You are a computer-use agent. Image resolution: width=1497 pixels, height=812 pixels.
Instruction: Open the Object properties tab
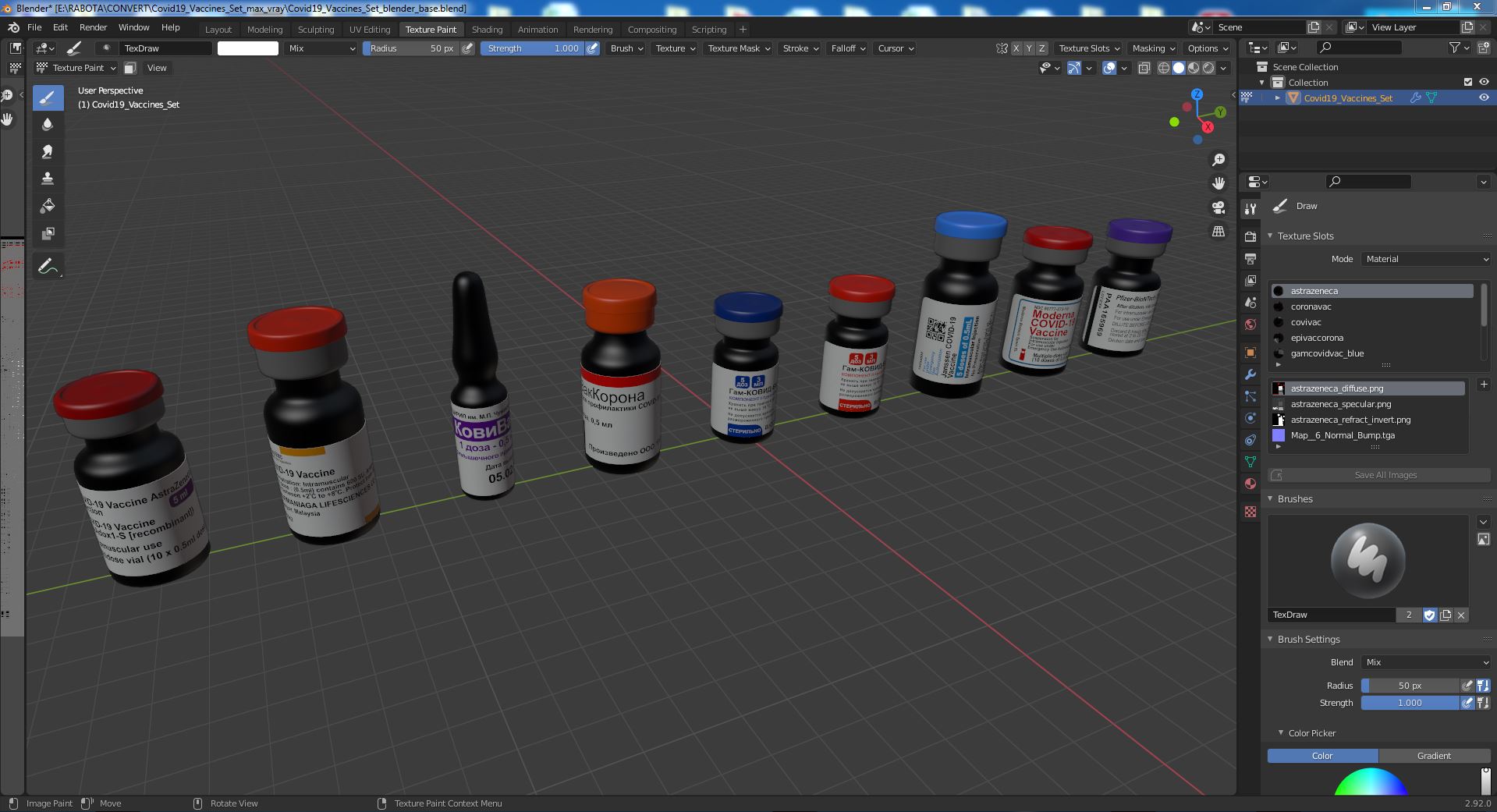pos(1250,353)
